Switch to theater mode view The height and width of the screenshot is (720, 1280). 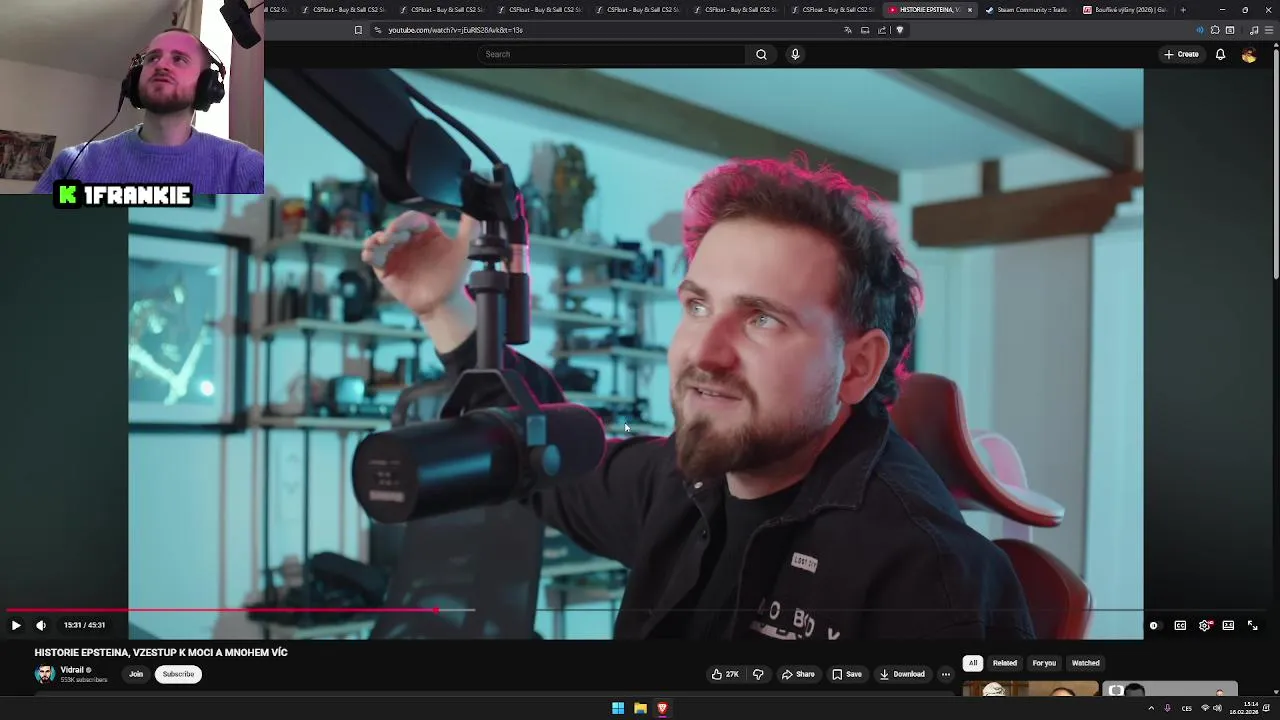1228,625
